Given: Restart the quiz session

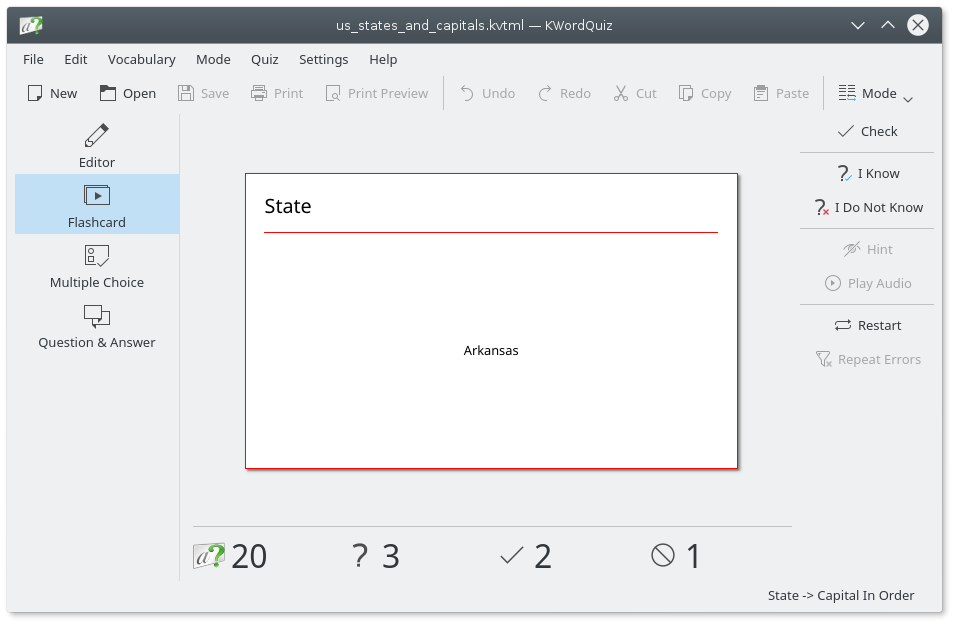Looking at the screenshot, I should point(867,325).
